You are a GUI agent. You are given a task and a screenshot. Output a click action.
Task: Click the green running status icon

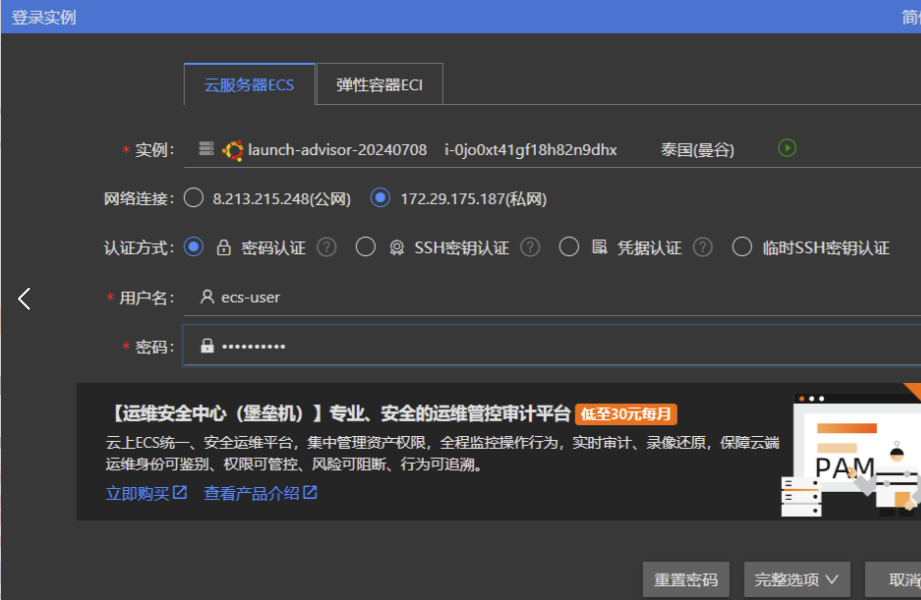787,148
